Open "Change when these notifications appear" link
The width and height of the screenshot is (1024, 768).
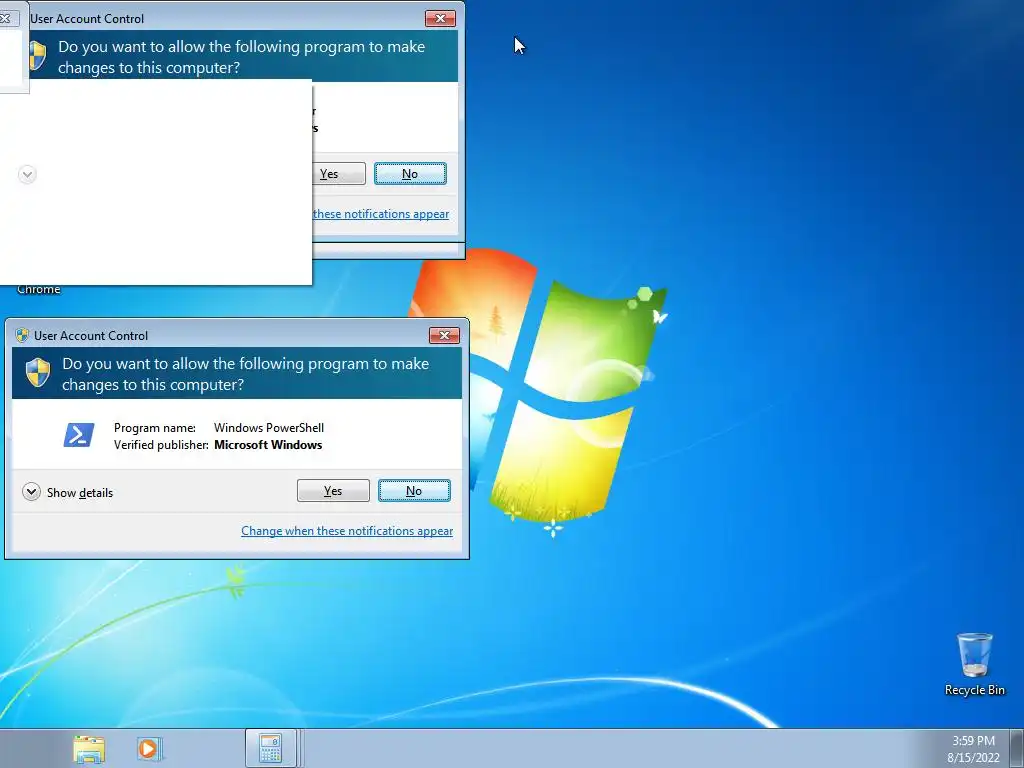[x=347, y=531]
